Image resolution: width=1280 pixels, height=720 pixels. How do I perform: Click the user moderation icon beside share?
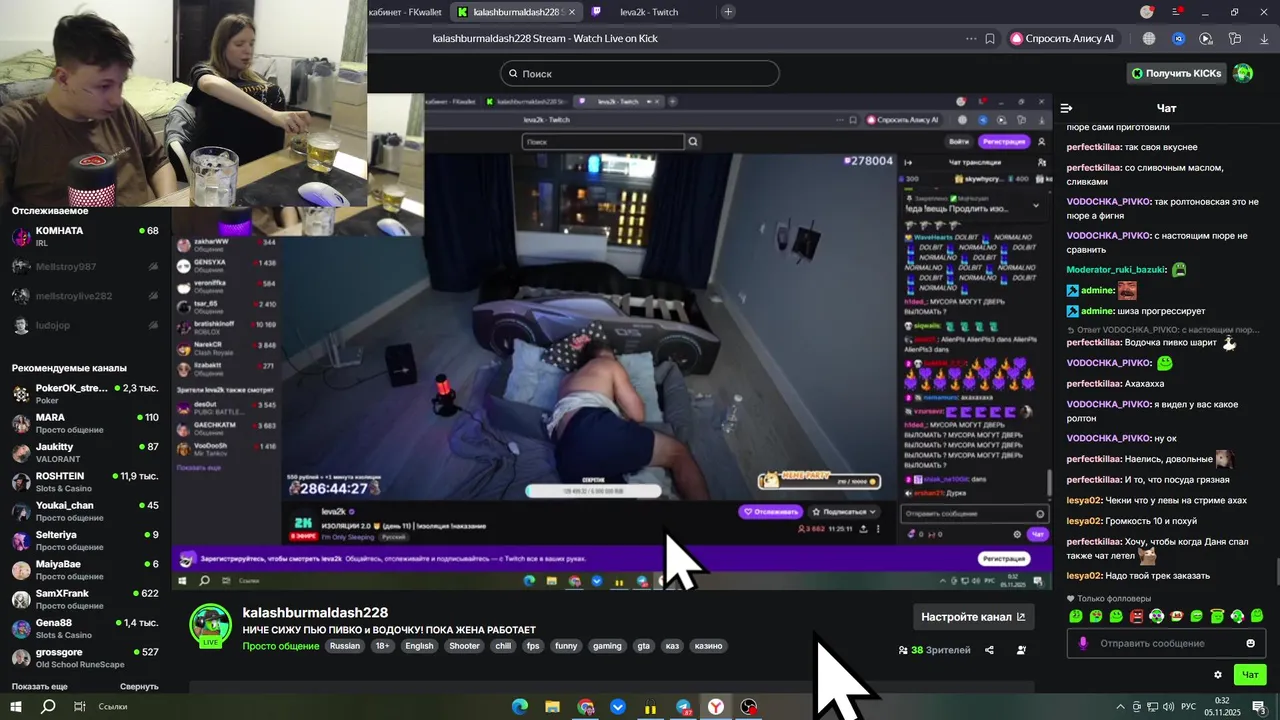[1021, 650]
